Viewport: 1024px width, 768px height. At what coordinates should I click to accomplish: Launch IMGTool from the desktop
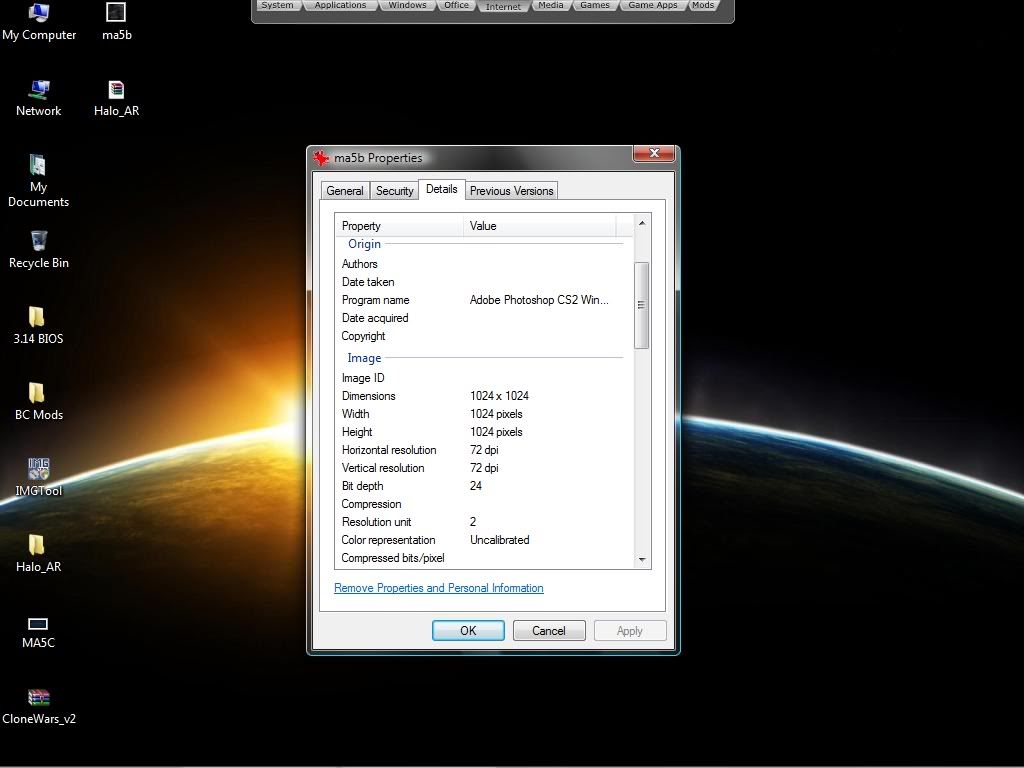[39, 477]
